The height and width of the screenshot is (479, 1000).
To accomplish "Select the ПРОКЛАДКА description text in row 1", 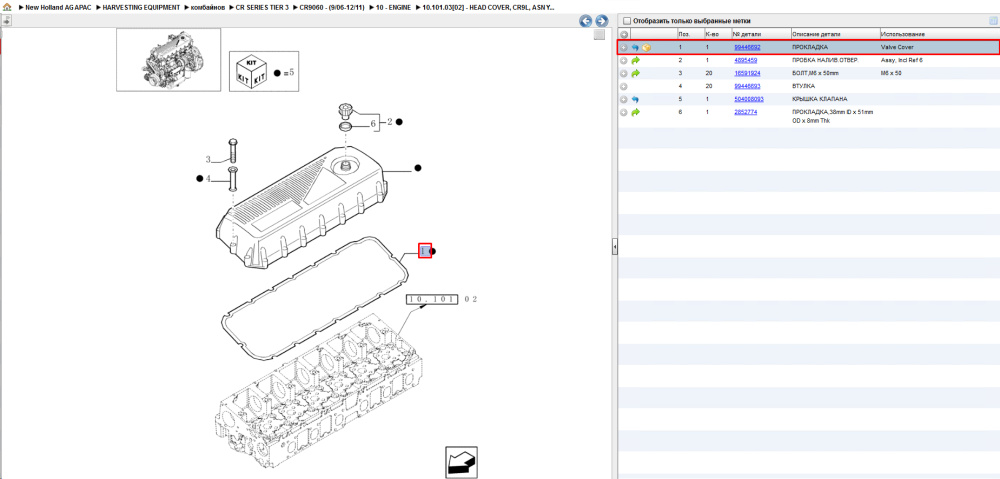I will (x=810, y=47).
